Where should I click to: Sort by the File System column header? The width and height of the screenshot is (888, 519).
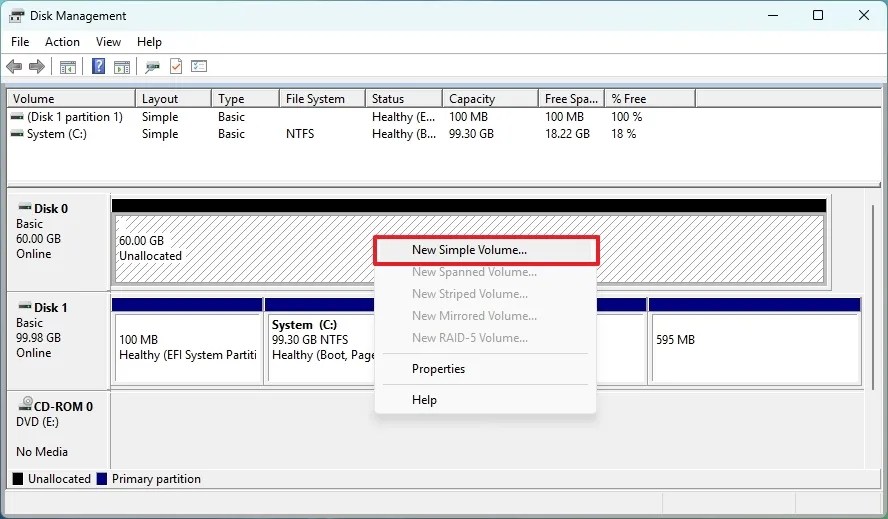click(322, 99)
